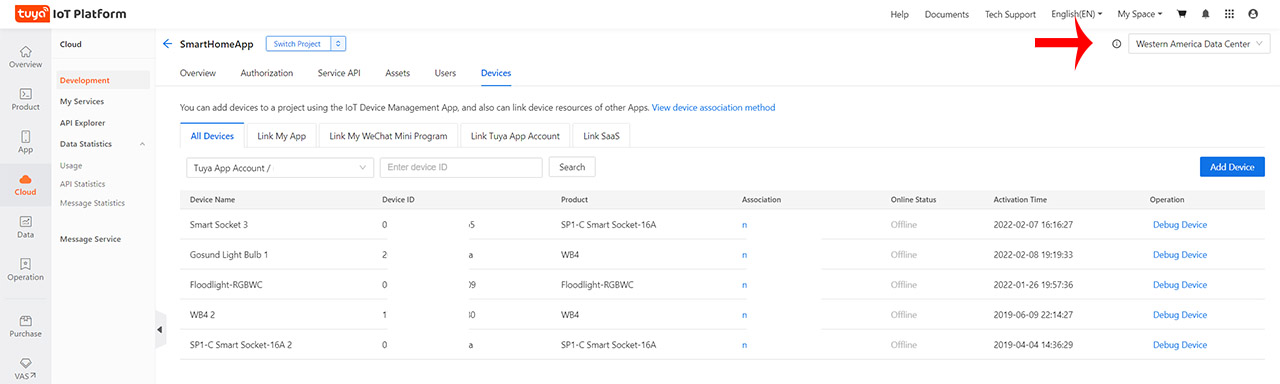The image size is (1280, 384).
Task: Open API Statistics in the sidebar
Action: point(82,184)
